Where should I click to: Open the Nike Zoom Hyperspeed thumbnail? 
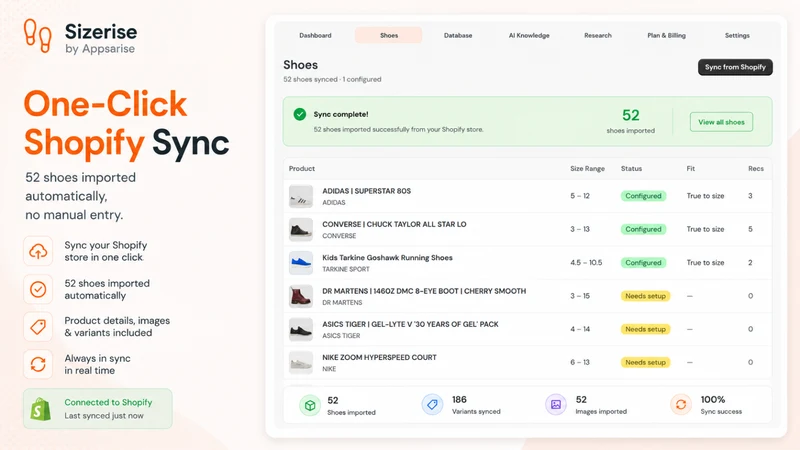pos(301,363)
